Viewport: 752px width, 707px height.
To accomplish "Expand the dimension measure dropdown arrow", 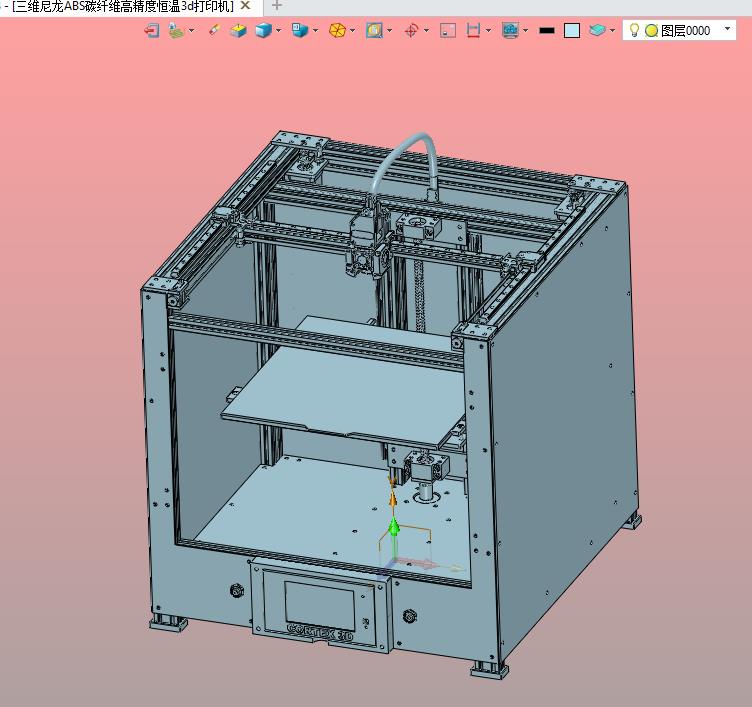I will (x=488, y=31).
